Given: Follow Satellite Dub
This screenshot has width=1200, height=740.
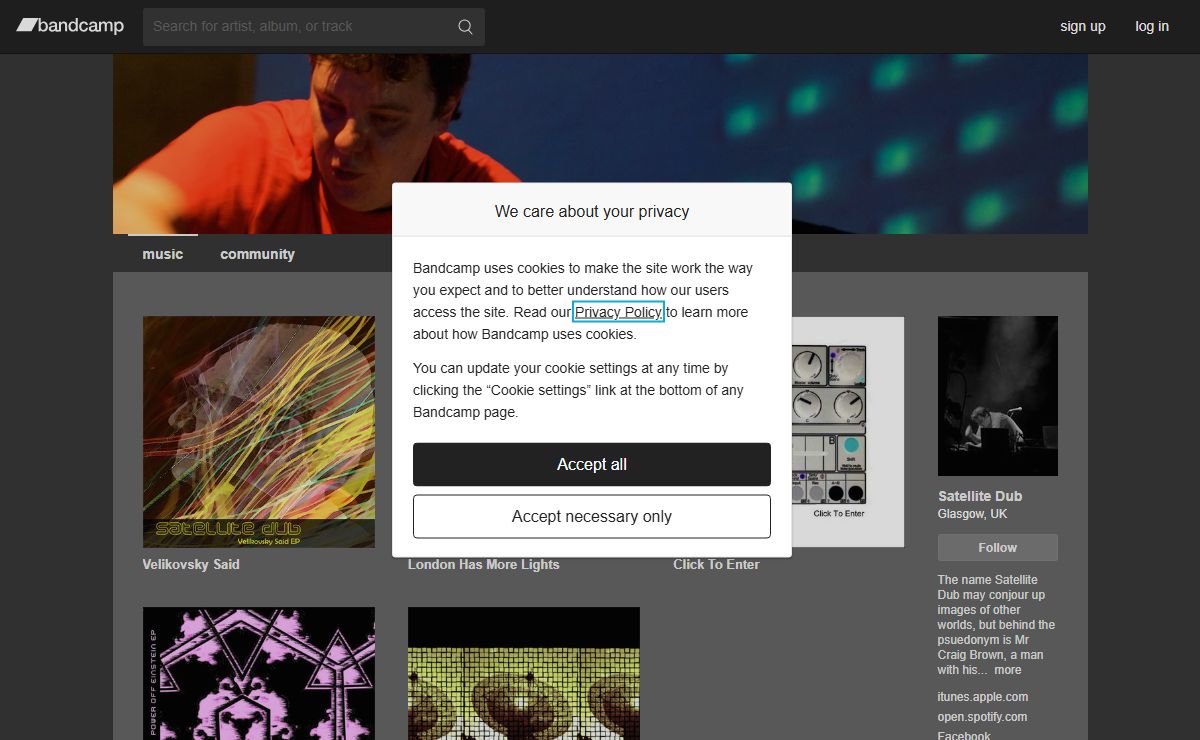Looking at the screenshot, I should coord(998,547).
